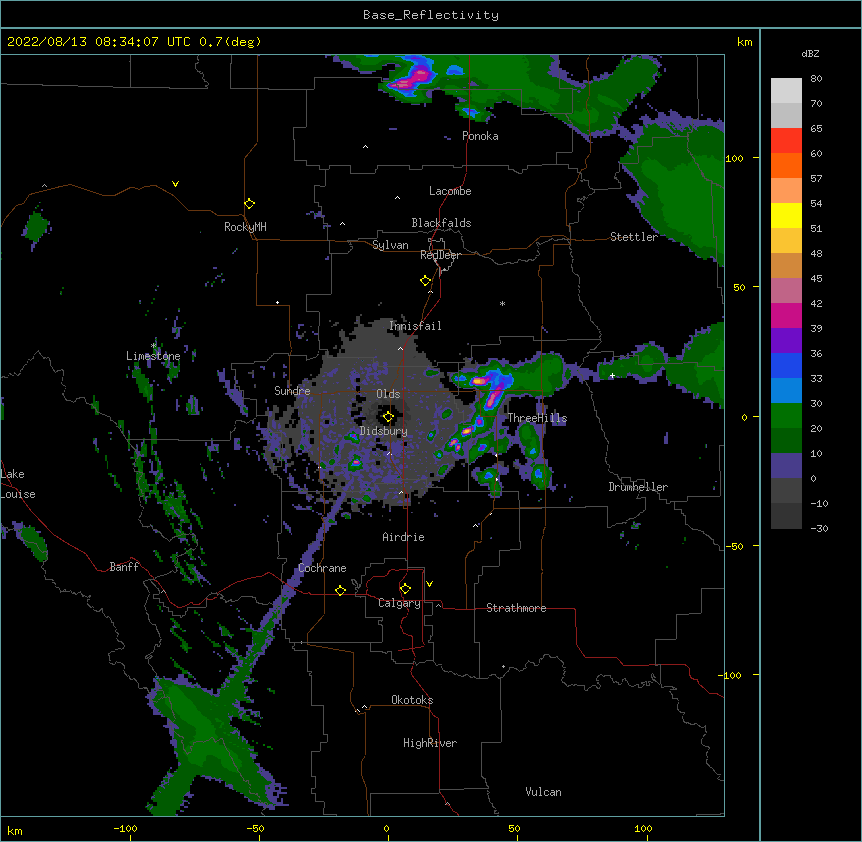Click the Ponoka city label
Viewport: 862px width, 842px height.
[480, 136]
